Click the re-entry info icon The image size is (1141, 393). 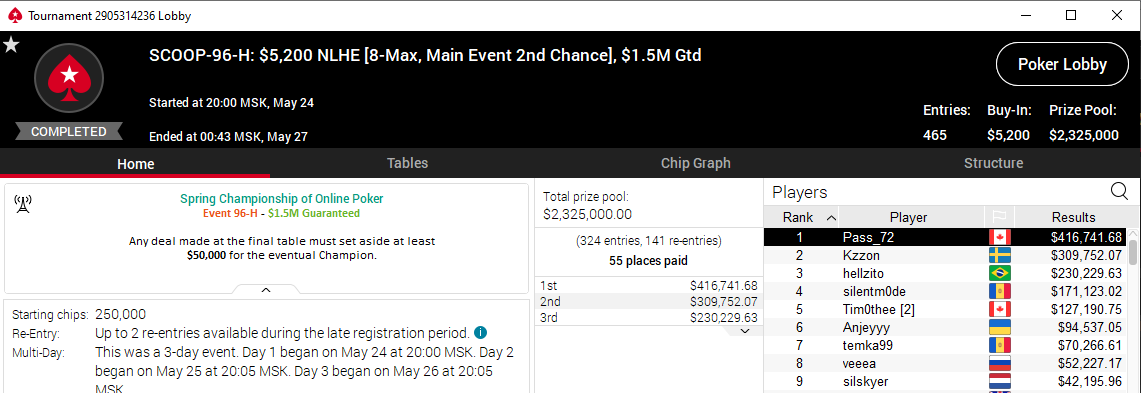coord(480,333)
